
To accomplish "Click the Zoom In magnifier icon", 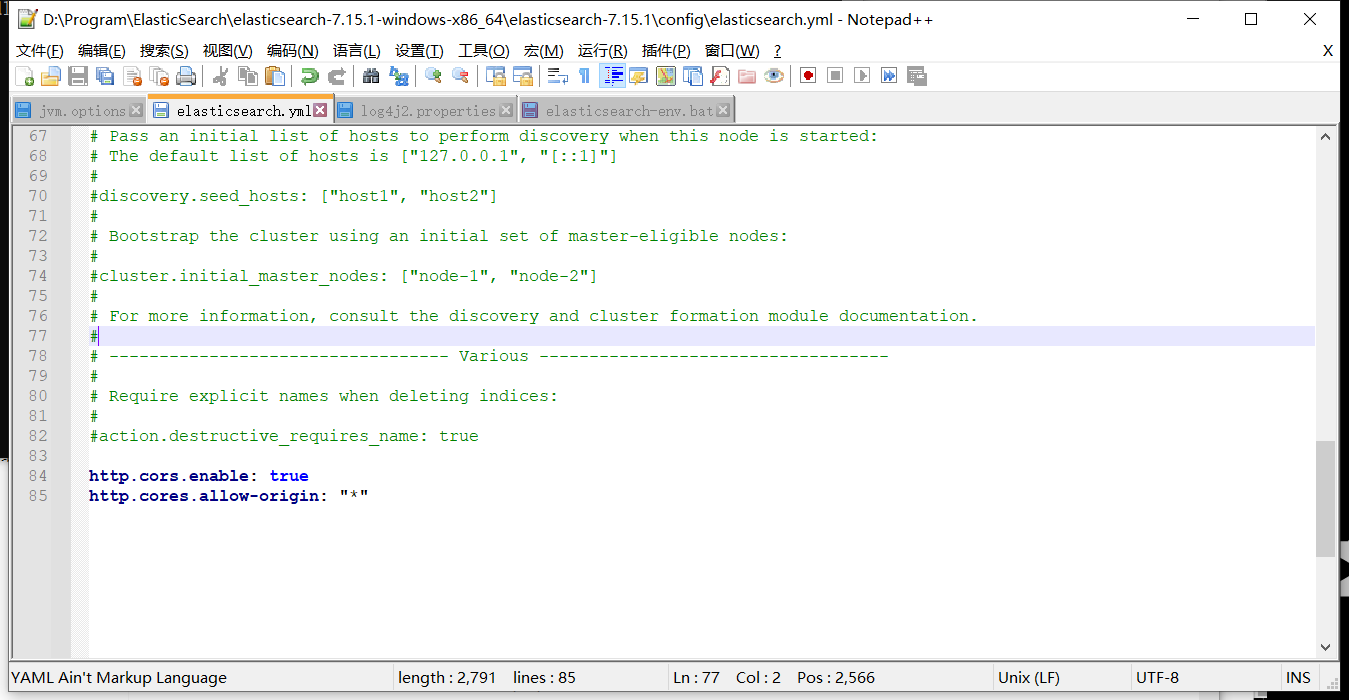I will [x=433, y=76].
